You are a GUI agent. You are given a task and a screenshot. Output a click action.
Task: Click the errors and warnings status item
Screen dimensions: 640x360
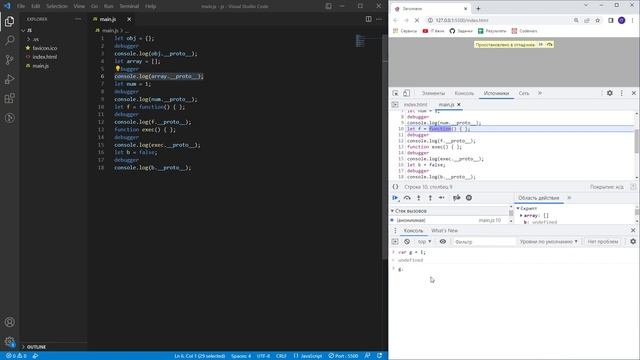(x=16, y=356)
